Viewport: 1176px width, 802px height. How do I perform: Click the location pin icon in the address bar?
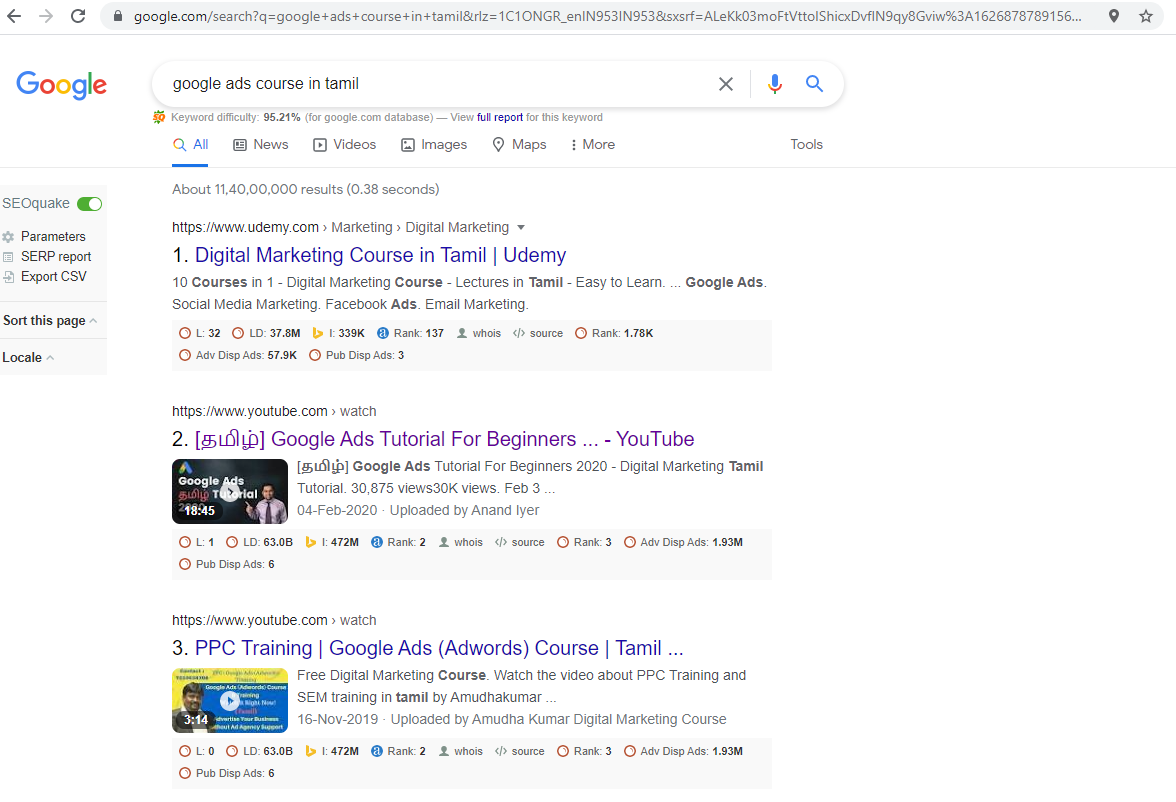[x=1114, y=17]
